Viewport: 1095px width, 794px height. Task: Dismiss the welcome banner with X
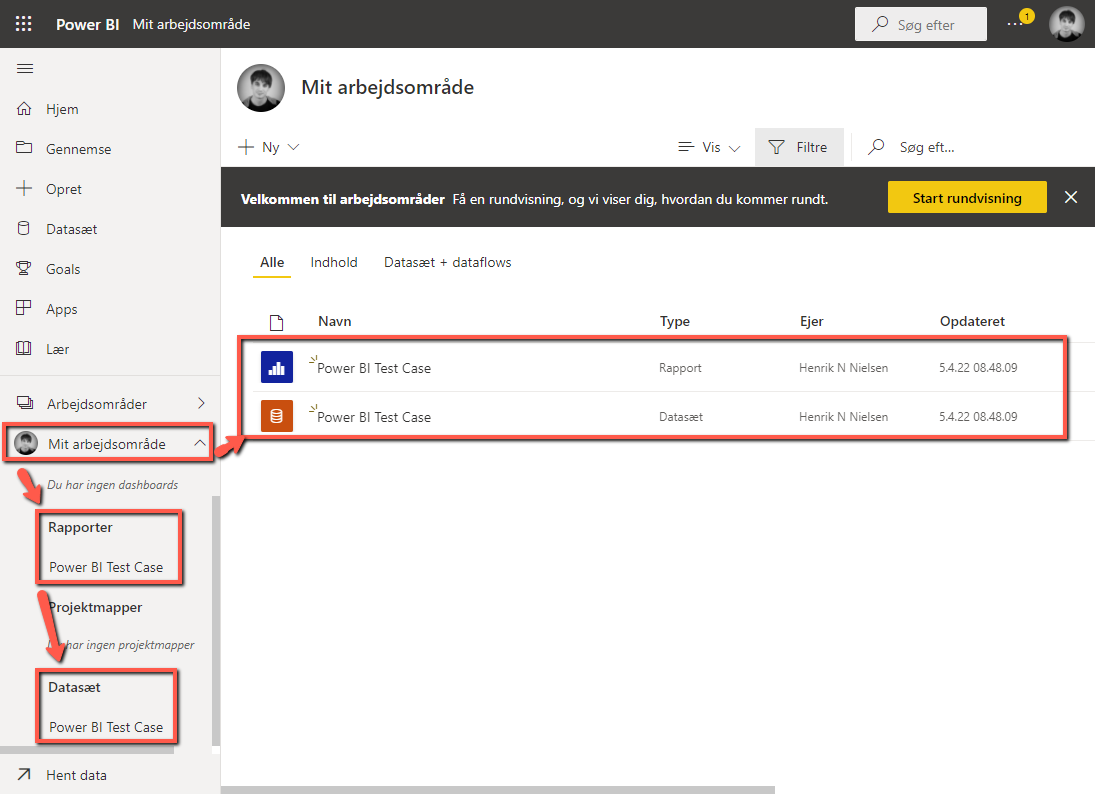1071,197
